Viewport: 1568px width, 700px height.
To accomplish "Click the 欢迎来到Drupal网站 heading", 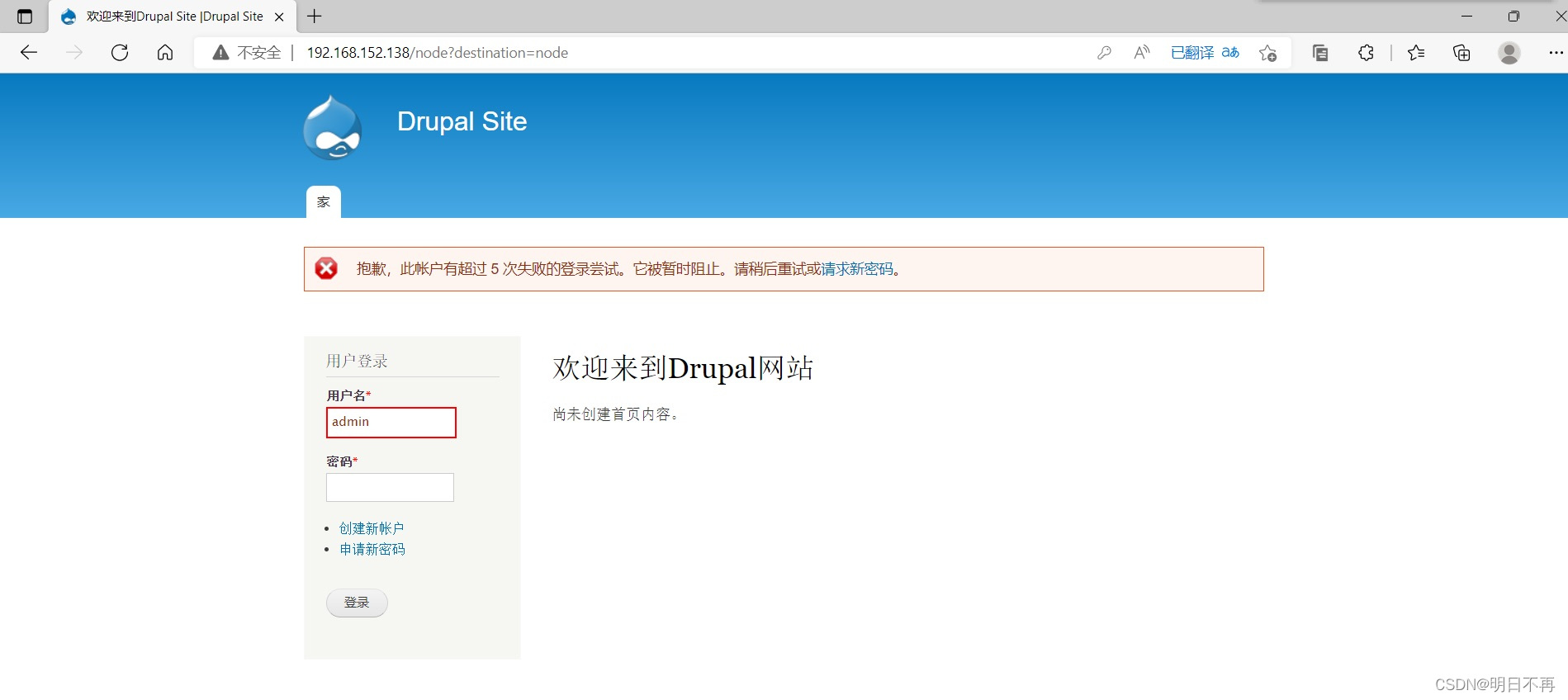I will click(683, 368).
